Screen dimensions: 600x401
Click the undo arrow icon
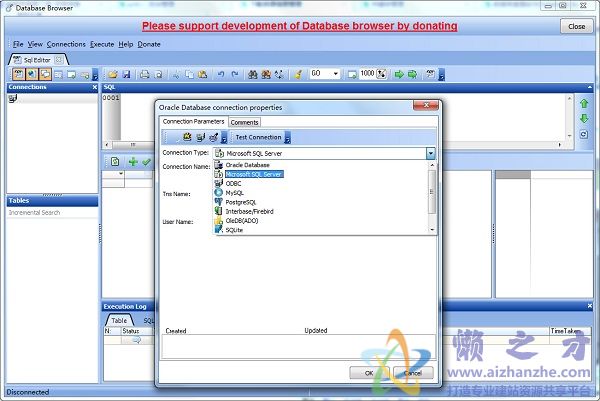221,74
